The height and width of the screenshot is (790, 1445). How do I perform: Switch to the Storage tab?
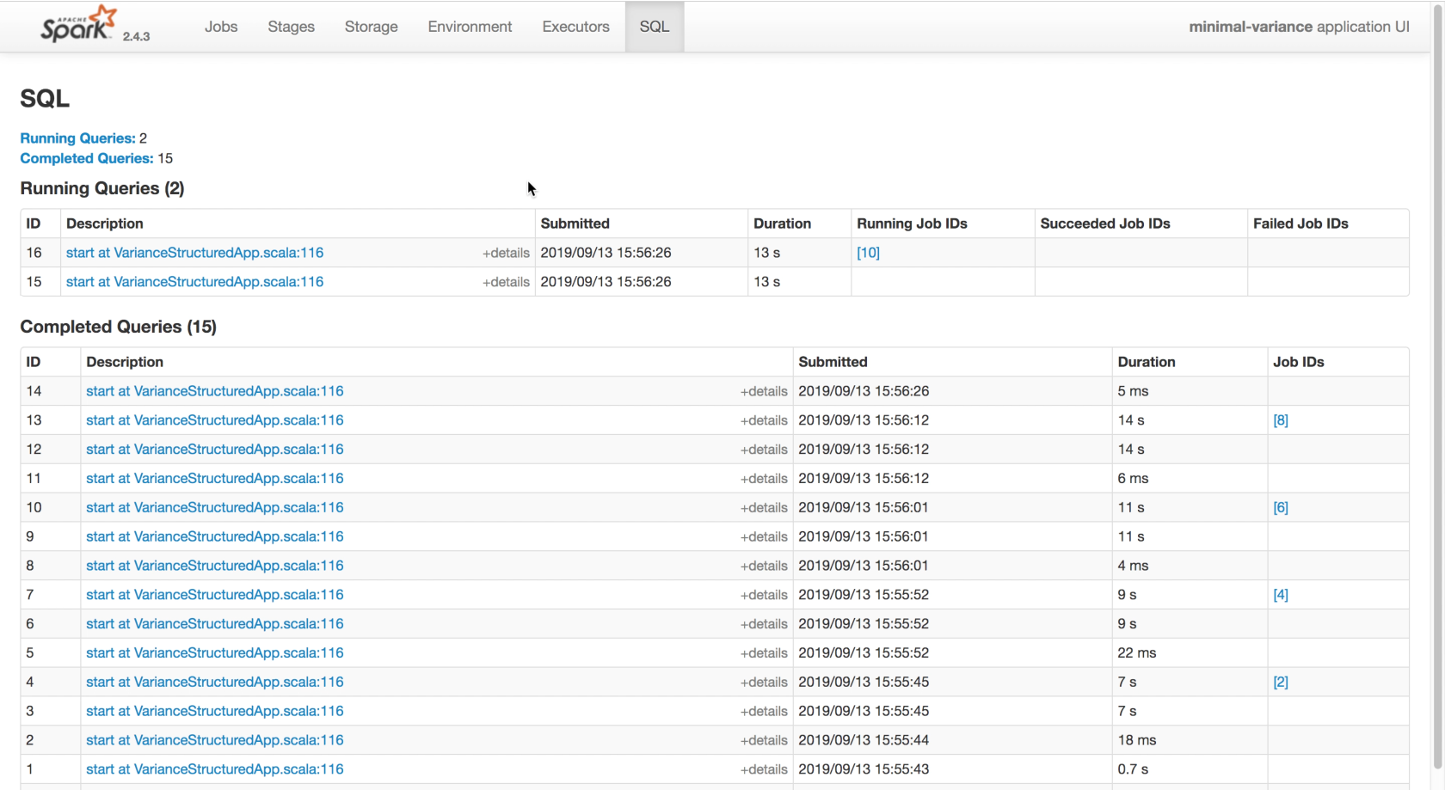point(371,27)
